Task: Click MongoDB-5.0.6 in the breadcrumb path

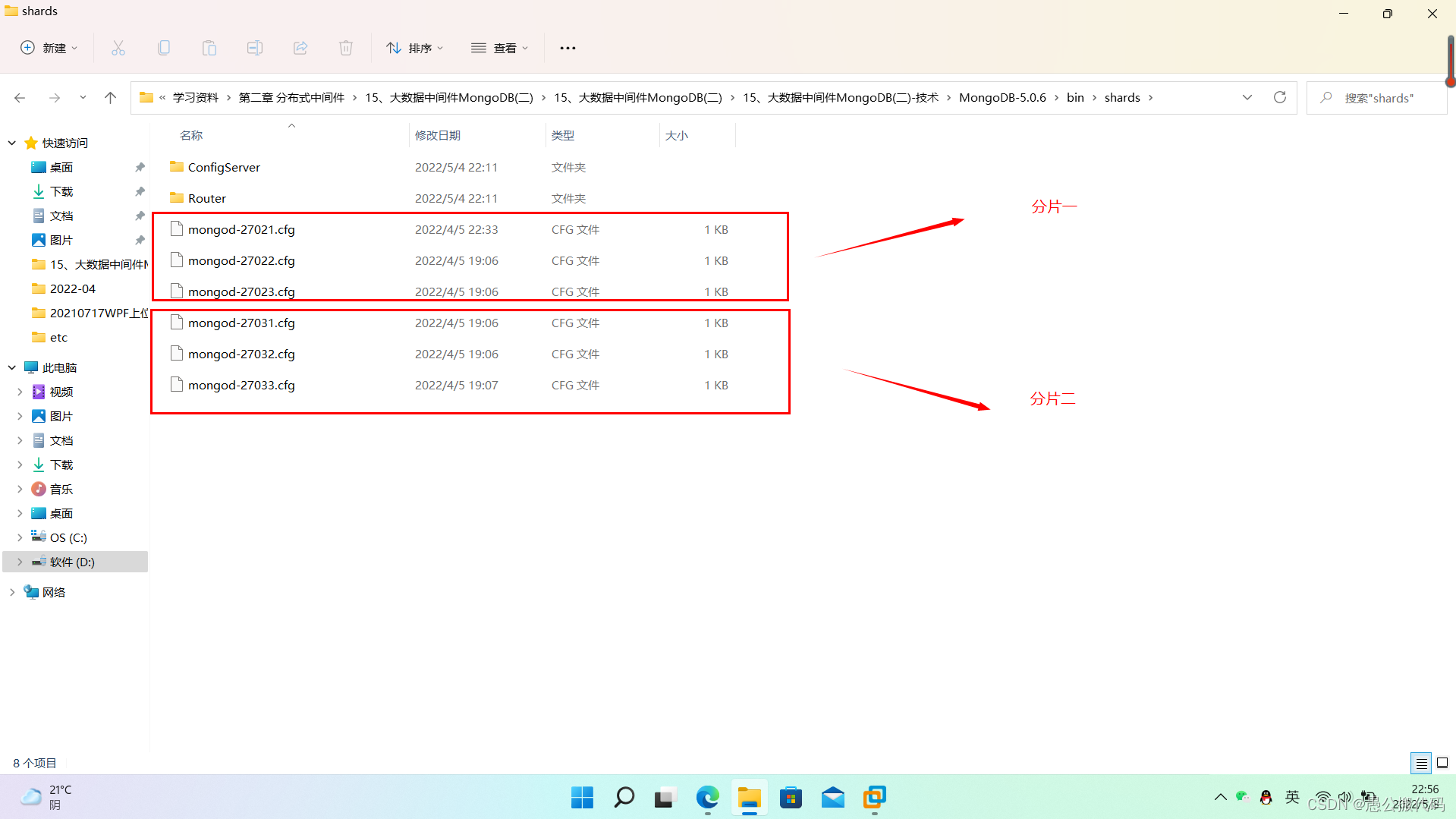Action: tap(1002, 97)
